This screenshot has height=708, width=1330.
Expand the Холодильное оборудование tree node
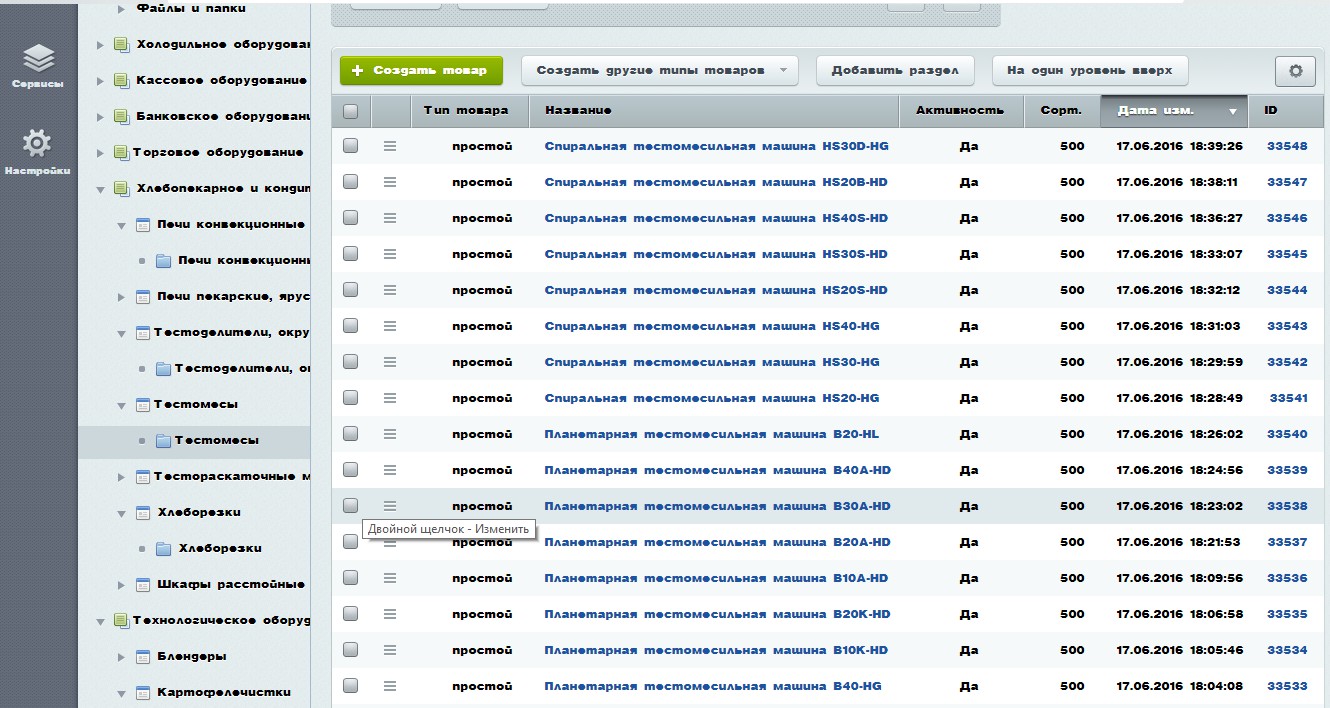(100, 44)
